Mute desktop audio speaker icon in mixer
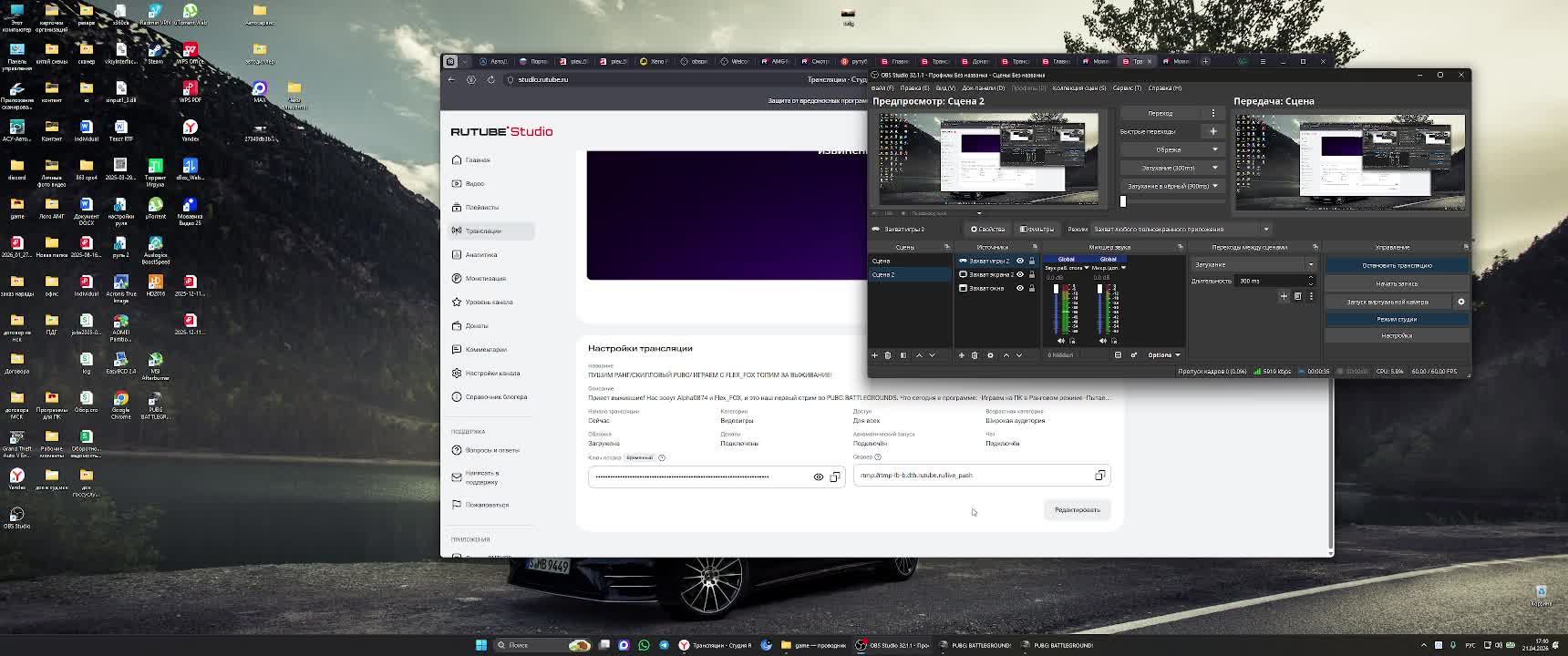 click(1060, 341)
